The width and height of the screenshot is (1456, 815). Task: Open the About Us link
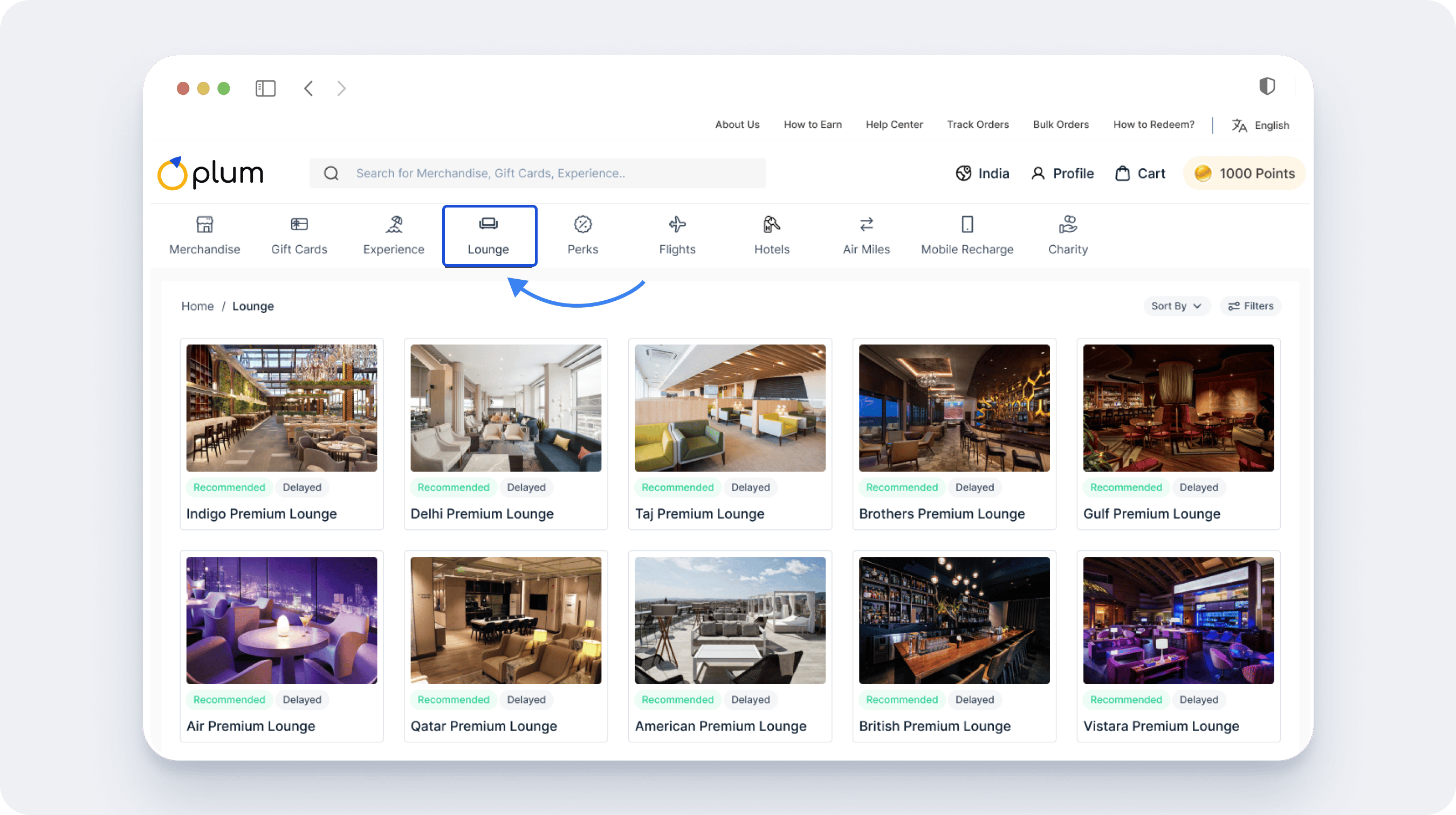pos(737,125)
